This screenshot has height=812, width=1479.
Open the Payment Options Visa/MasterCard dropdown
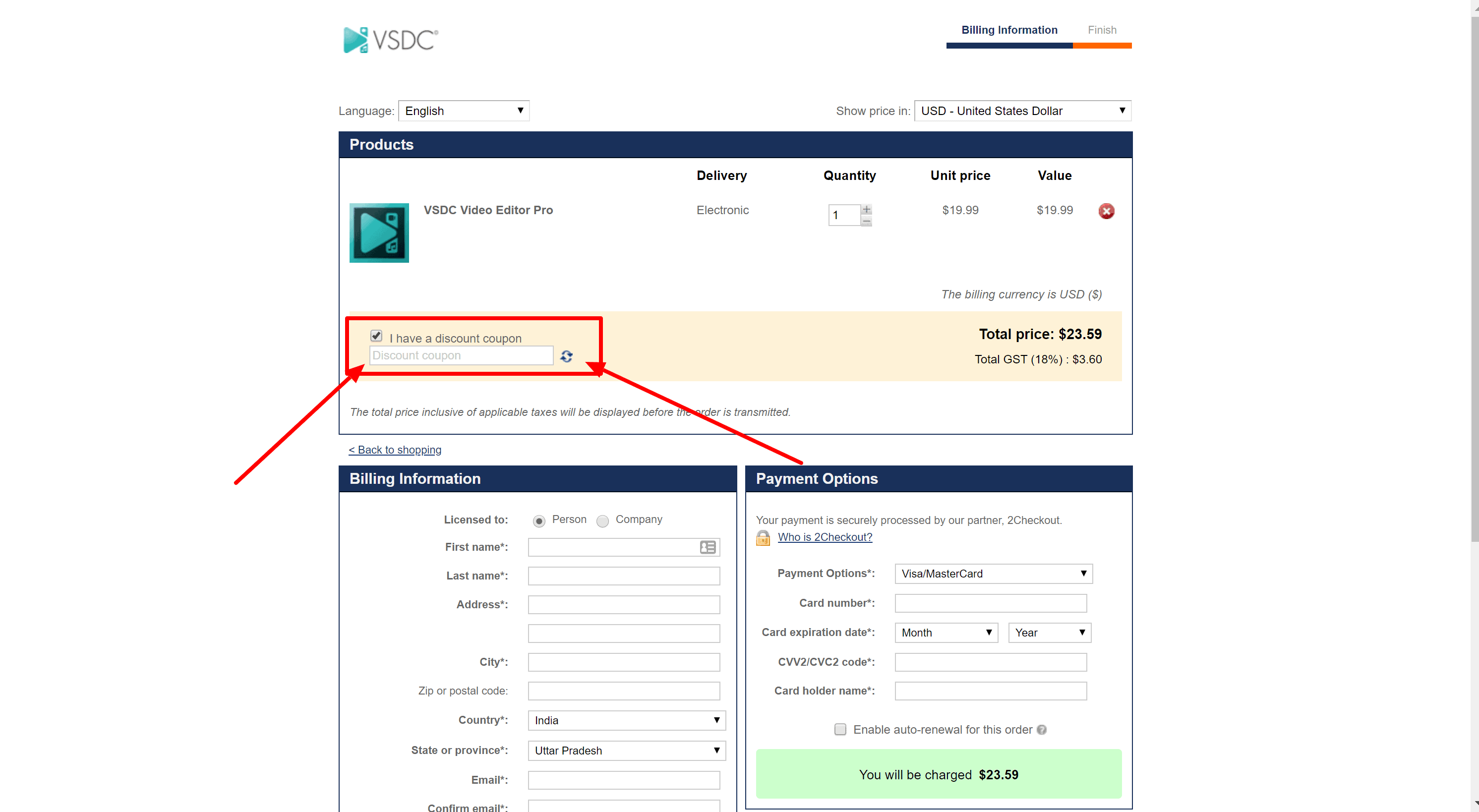(x=993, y=573)
